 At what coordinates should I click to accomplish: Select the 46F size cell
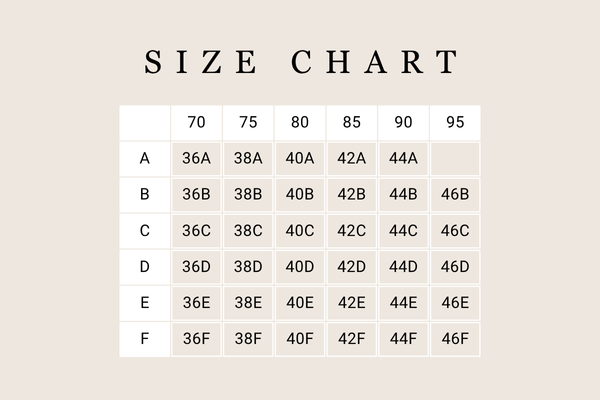point(455,339)
